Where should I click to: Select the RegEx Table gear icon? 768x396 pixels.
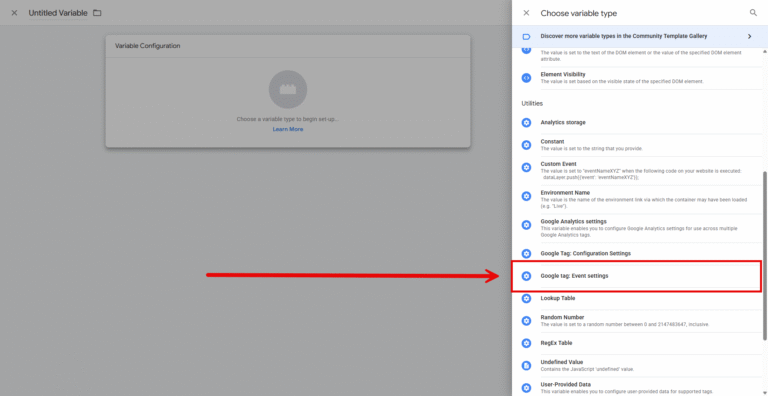coord(526,343)
